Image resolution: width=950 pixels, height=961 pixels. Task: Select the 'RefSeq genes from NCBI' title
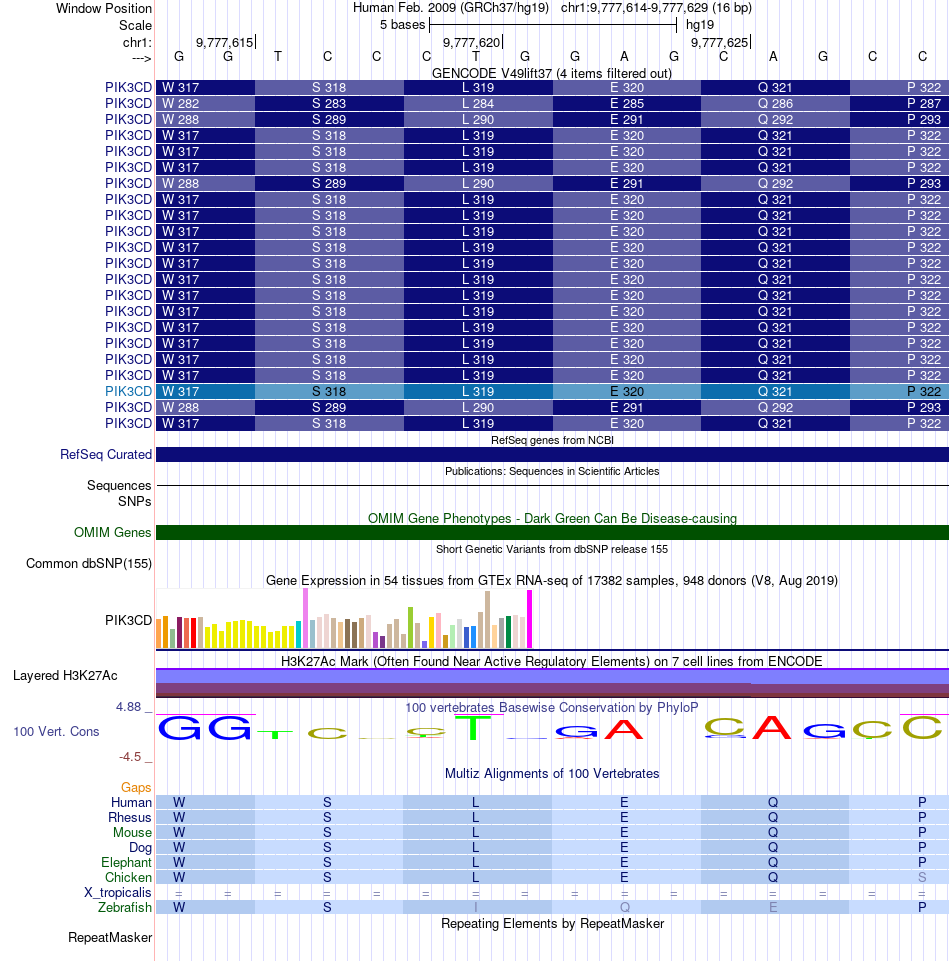pyautogui.click(x=552, y=440)
